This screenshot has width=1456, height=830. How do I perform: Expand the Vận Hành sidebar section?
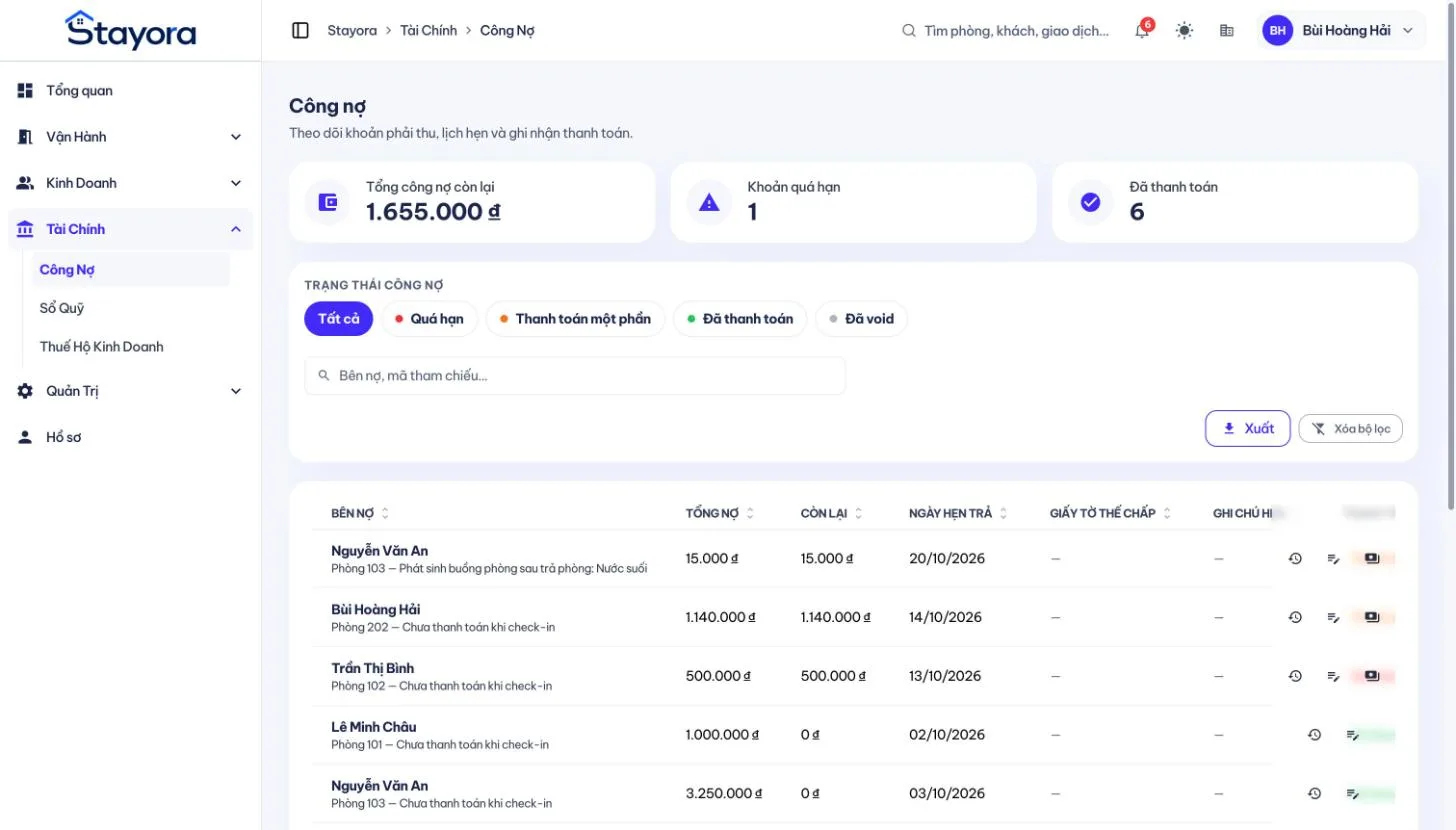tap(130, 137)
